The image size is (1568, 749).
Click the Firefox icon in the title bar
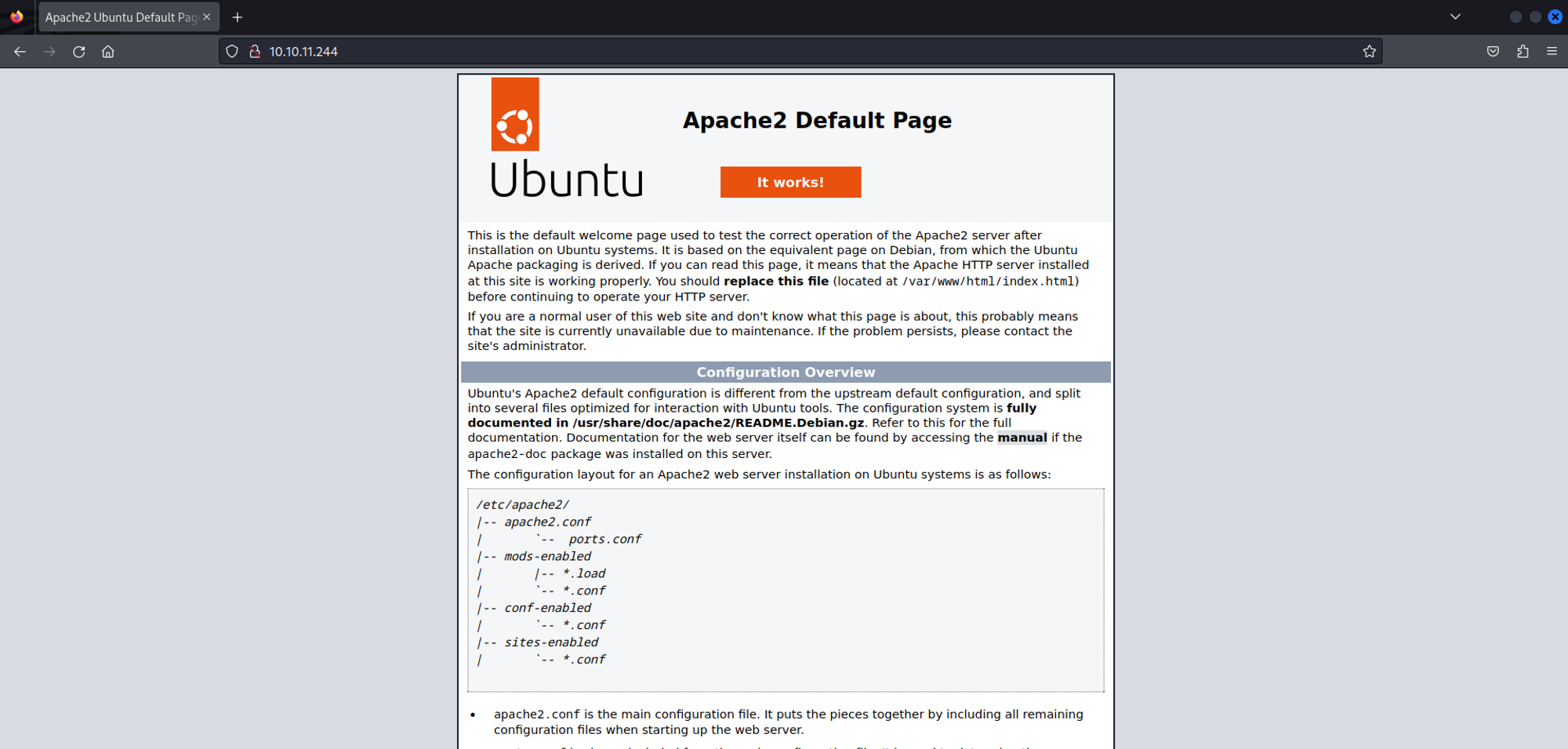pos(16,16)
